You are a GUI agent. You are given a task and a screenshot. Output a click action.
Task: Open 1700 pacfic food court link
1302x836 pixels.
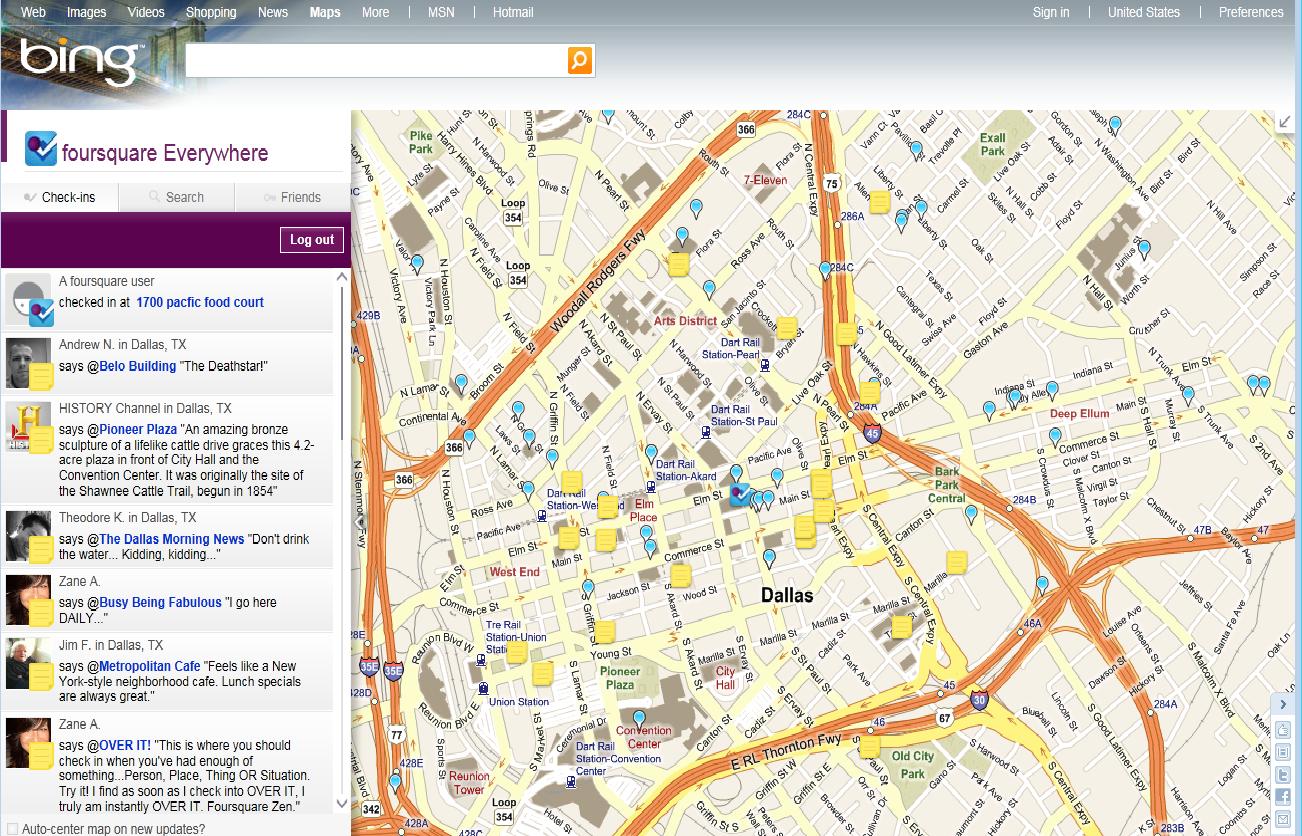200,302
